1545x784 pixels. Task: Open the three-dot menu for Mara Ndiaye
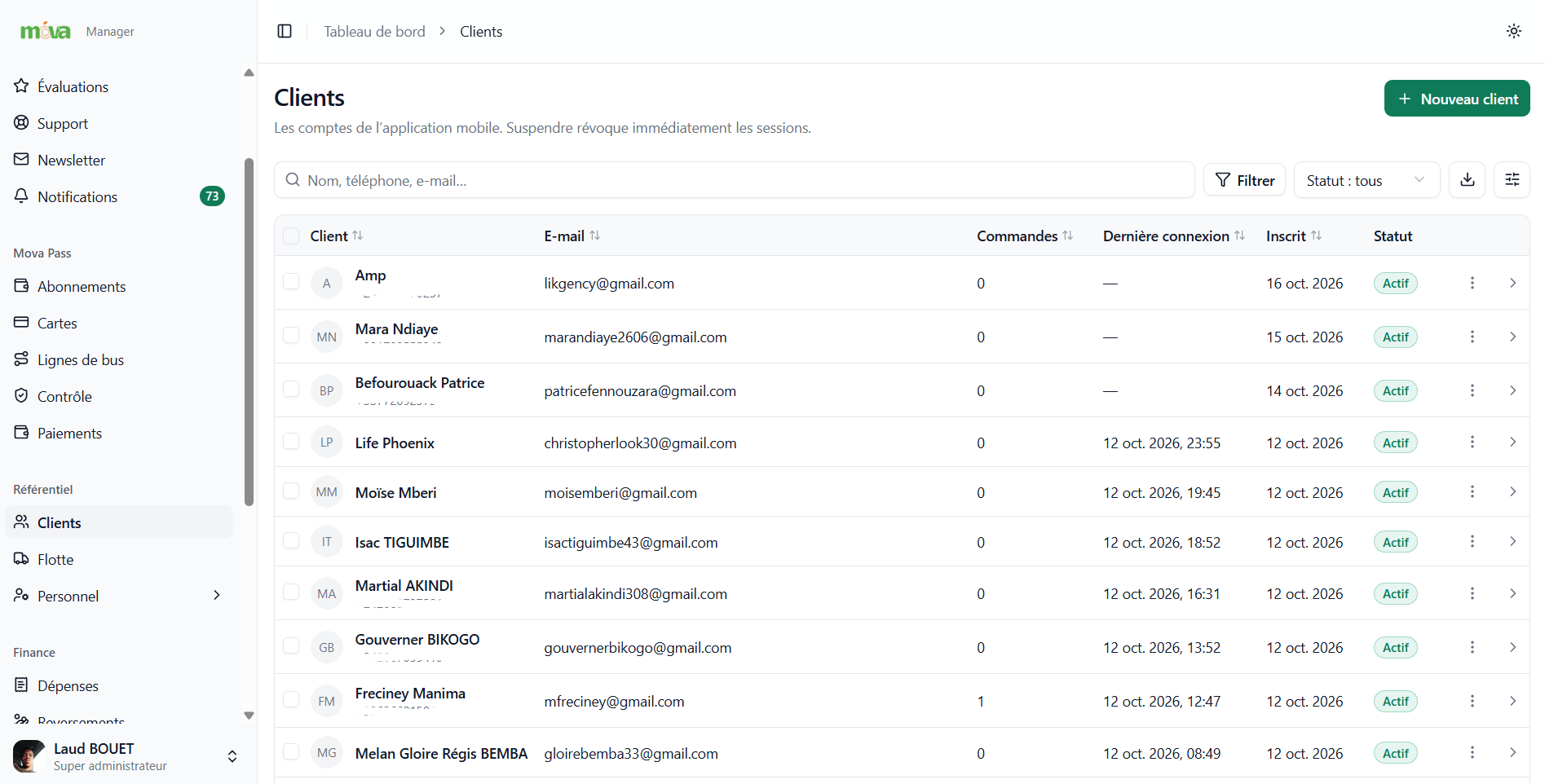coord(1472,337)
